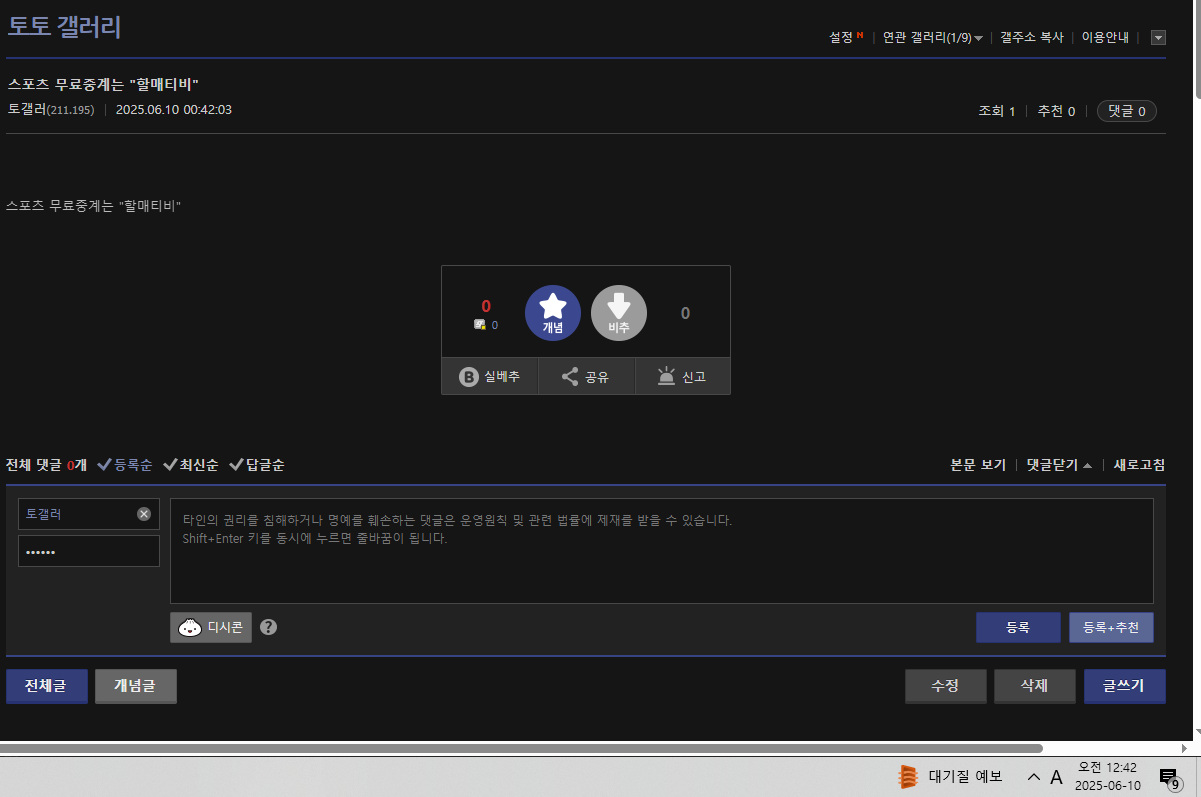Screen dimensions: 1201x797
Task: Click the horizontal scrollbar at bottom
Action: pos(520,747)
